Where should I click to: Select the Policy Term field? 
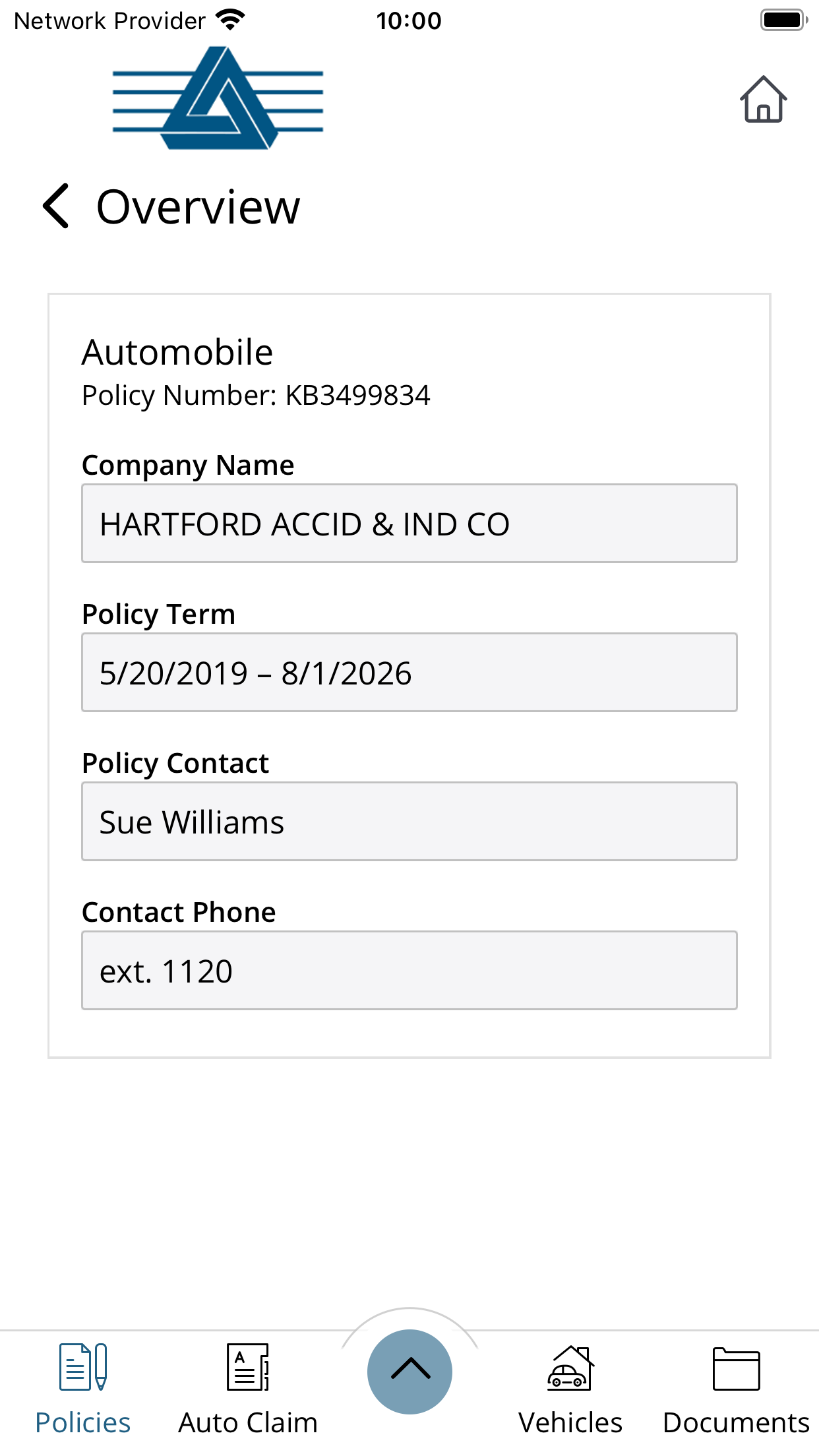pyautogui.click(x=409, y=673)
